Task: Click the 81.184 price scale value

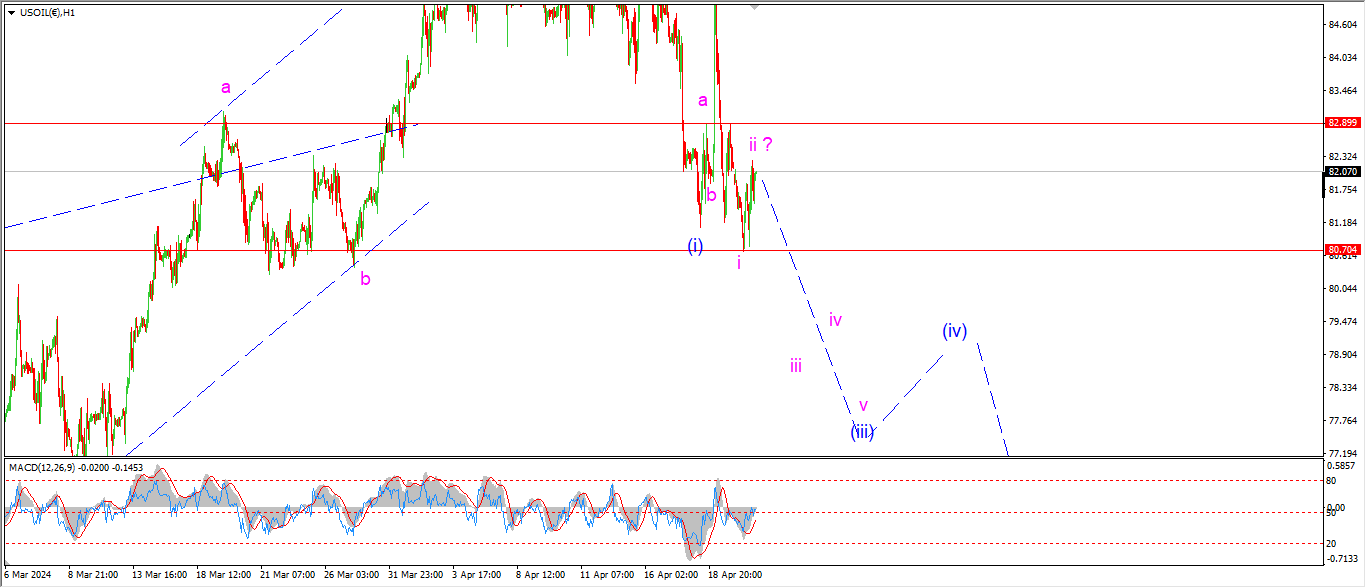Action: pyautogui.click(x=1343, y=222)
